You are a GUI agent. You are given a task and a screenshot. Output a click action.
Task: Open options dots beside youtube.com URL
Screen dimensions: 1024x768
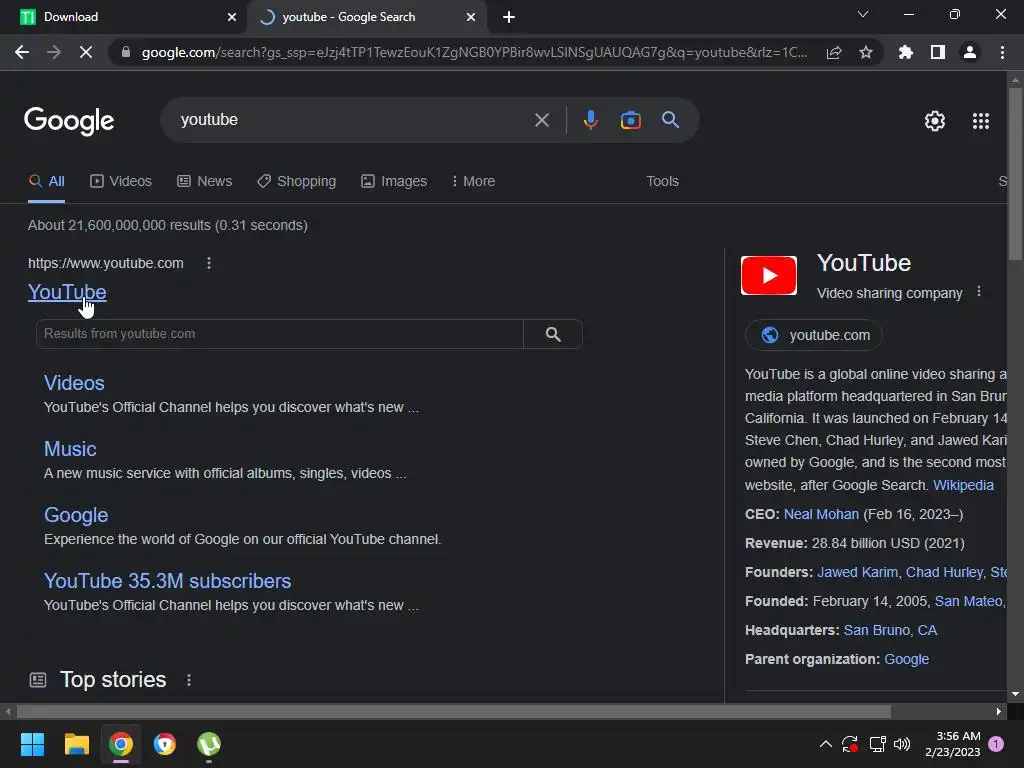pos(208,263)
